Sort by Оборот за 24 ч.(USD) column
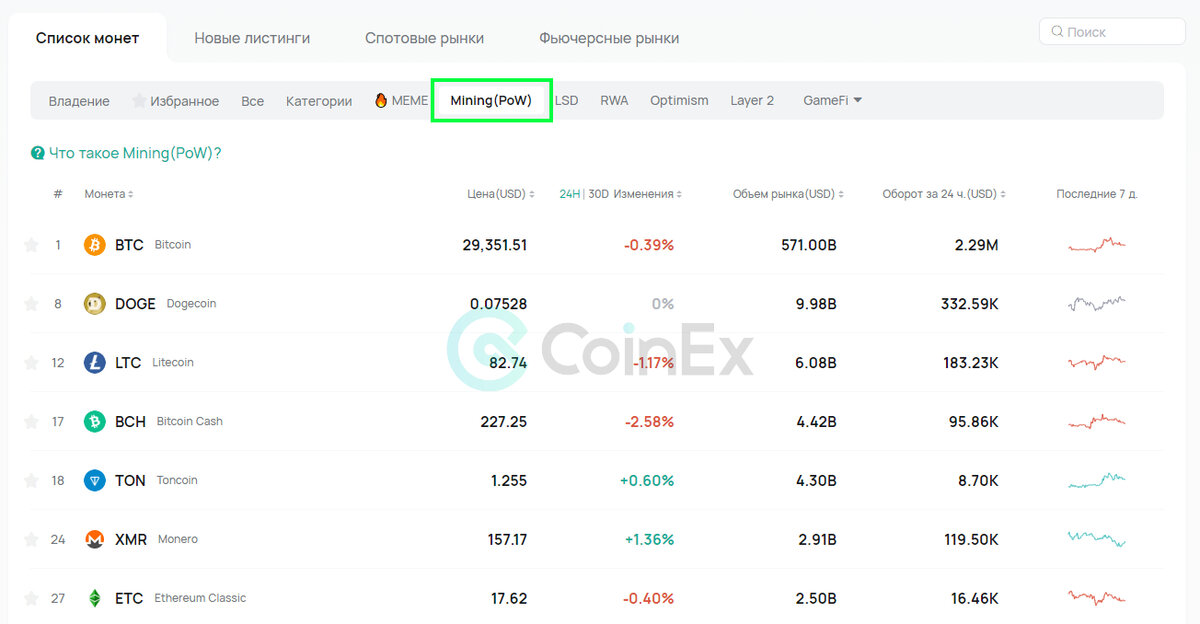Image resolution: width=1200 pixels, height=624 pixels. tap(944, 194)
